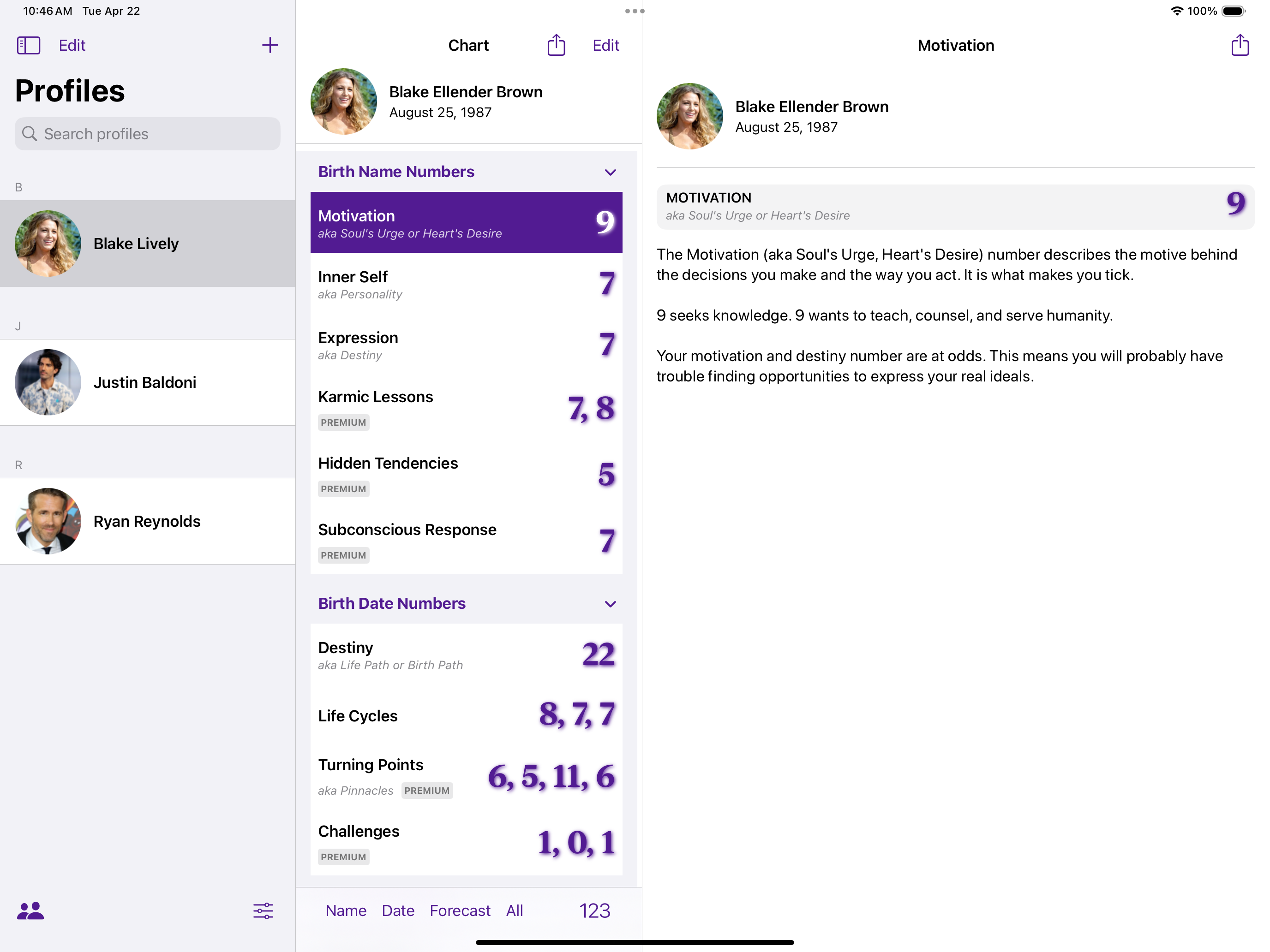Screen dimensions: 1270x952
Task: Tap the PREMIUM badge under Subconscious Response
Action: tap(343, 555)
